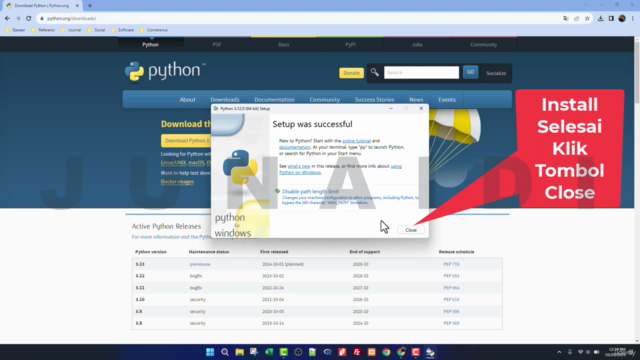Bookmark this page with the star icon
640x360 pixels.
pos(587,18)
